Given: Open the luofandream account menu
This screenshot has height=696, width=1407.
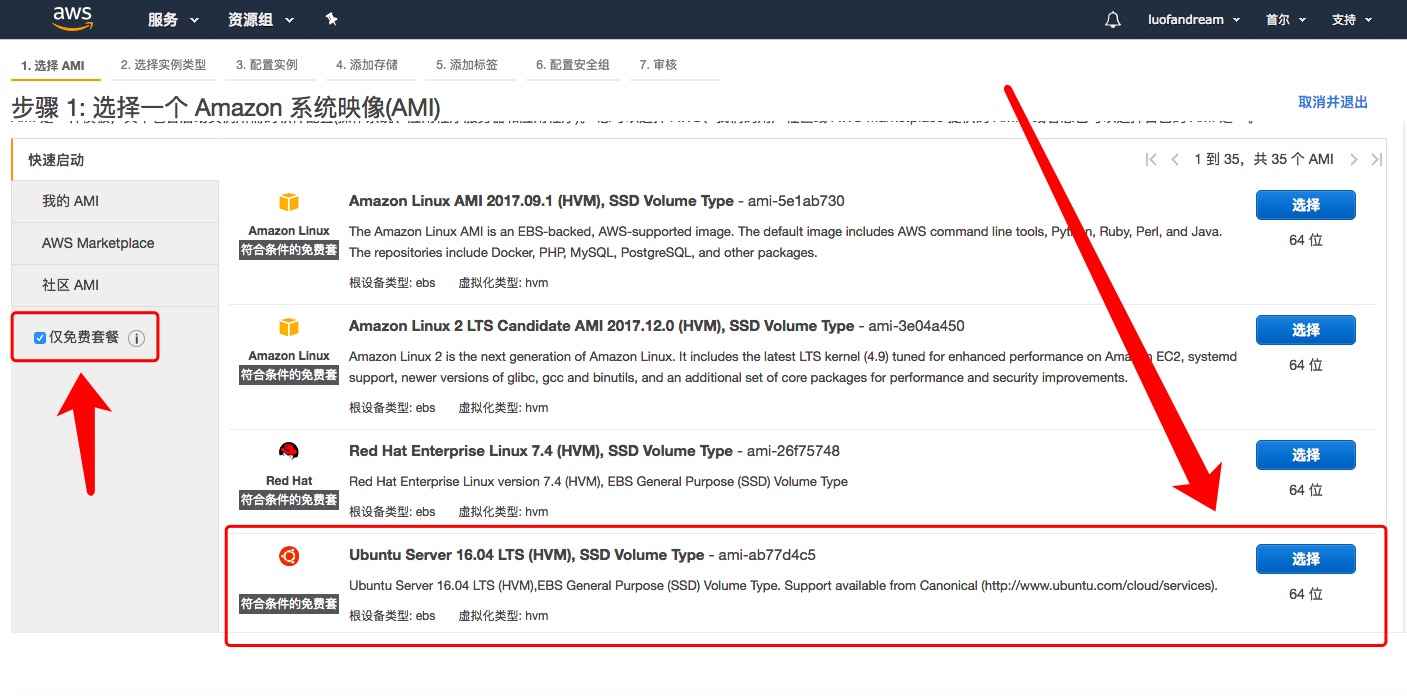Looking at the screenshot, I should (1194, 20).
